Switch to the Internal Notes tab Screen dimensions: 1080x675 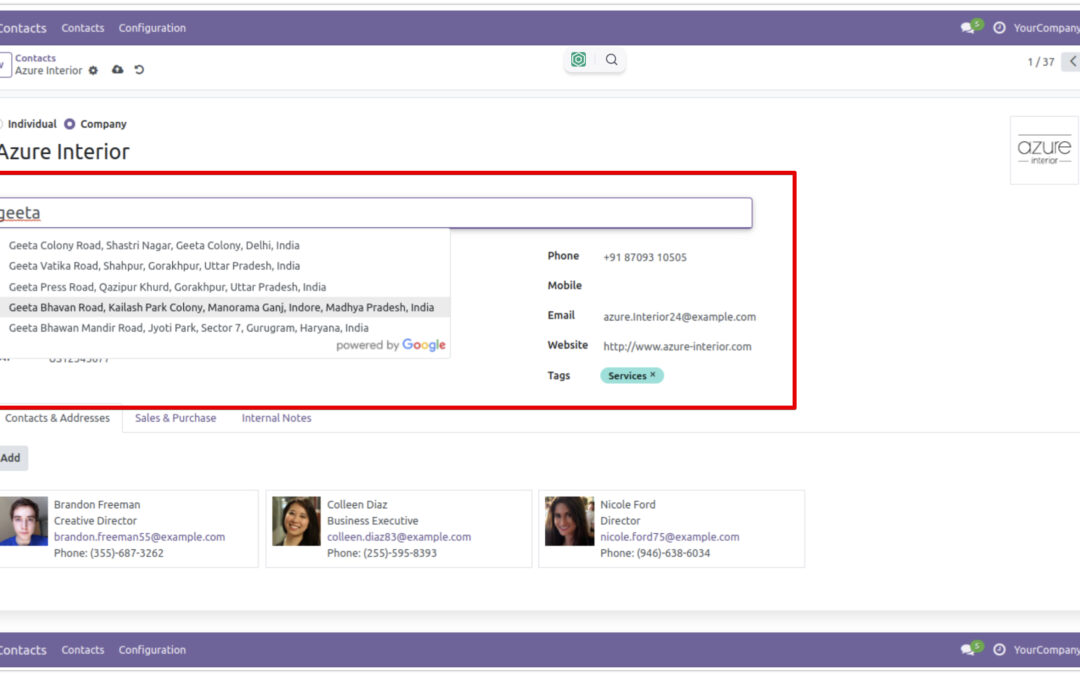pyautogui.click(x=276, y=418)
